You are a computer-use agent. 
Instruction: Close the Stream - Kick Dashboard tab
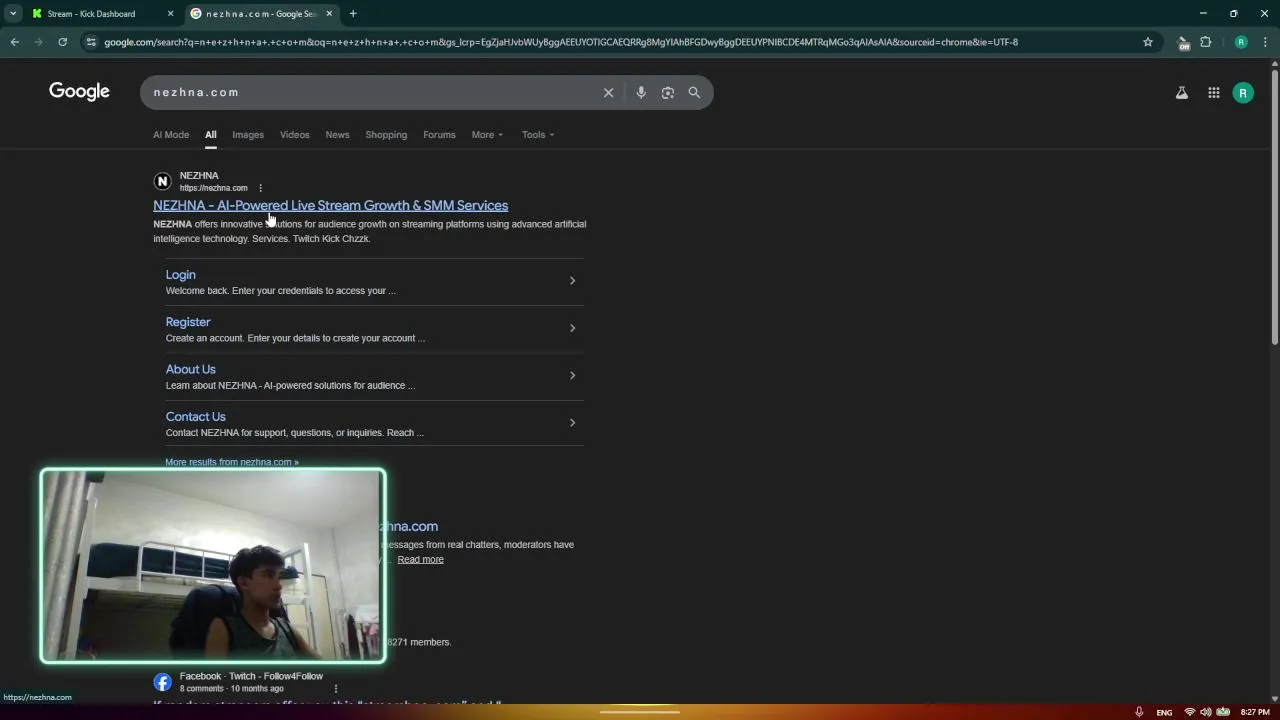170,14
